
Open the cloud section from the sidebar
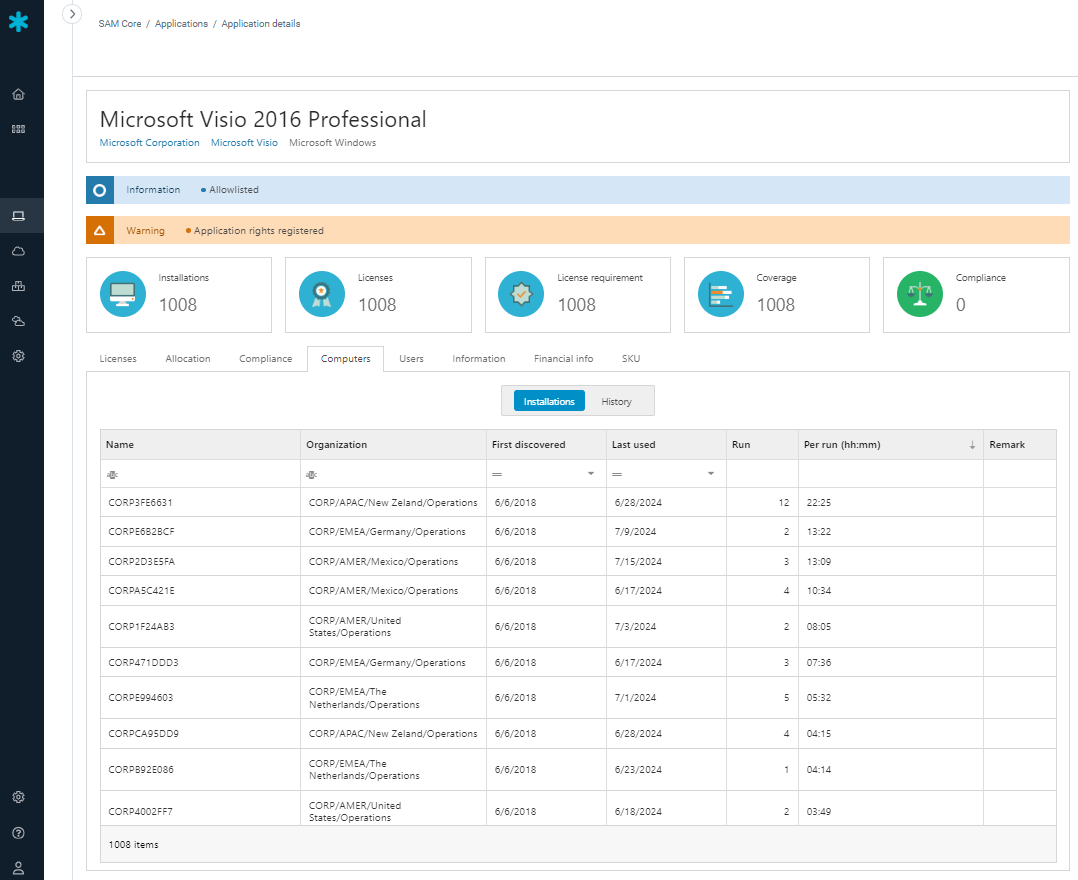(18, 250)
